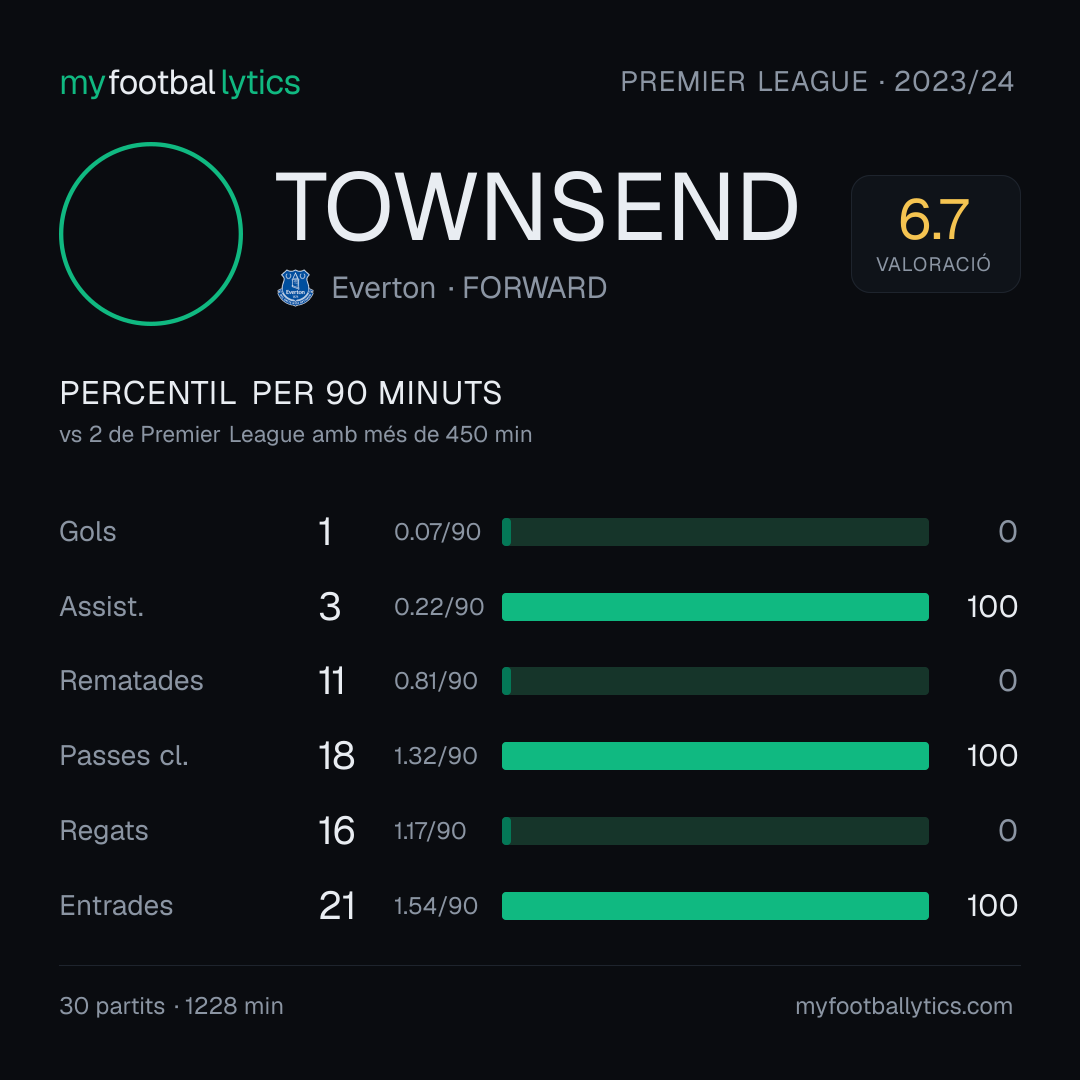
Task: Click the 30 partits · 1228 min footer
Action: point(172,1006)
